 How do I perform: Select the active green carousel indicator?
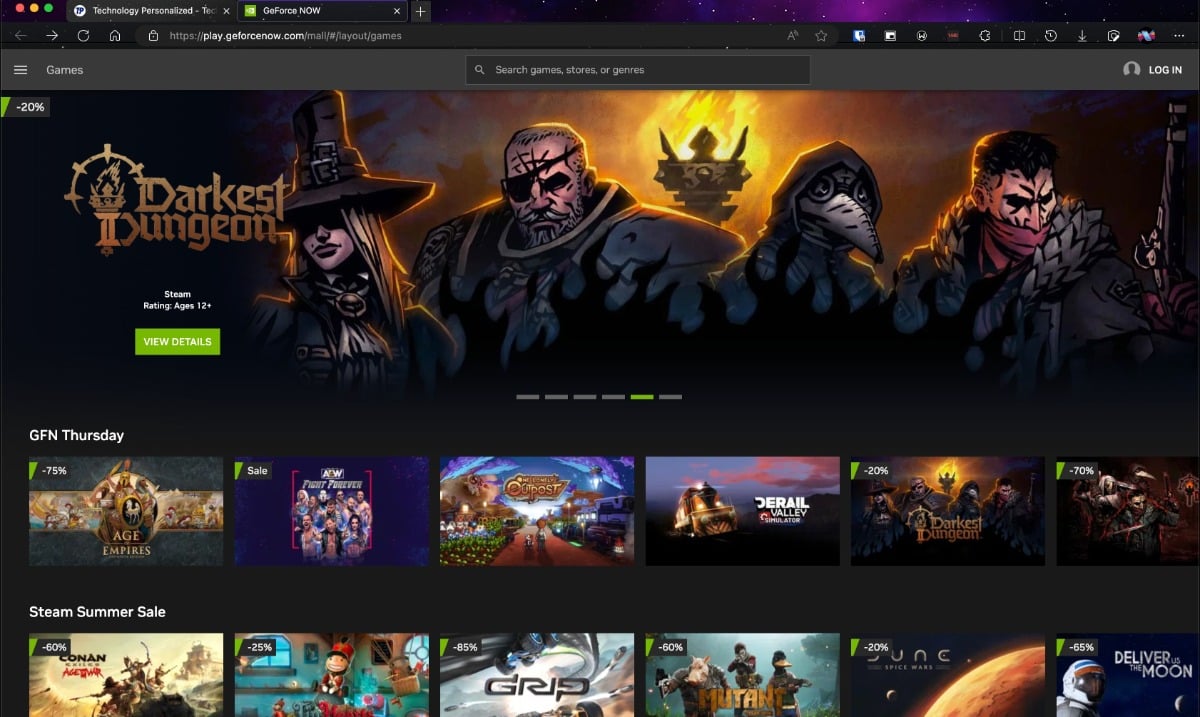pos(642,397)
